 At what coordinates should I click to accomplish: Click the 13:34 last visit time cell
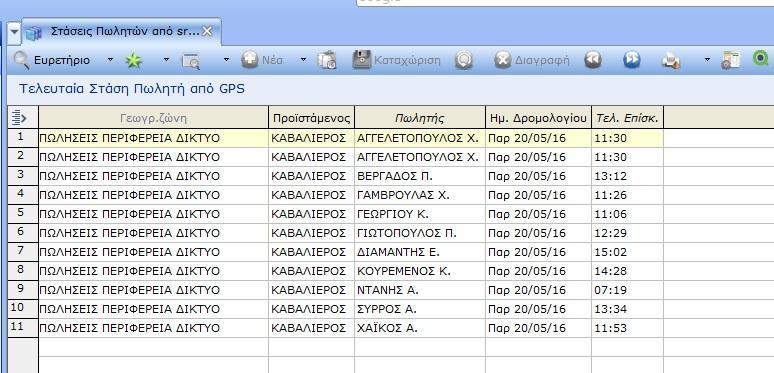pyautogui.click(x=627, y=309)
